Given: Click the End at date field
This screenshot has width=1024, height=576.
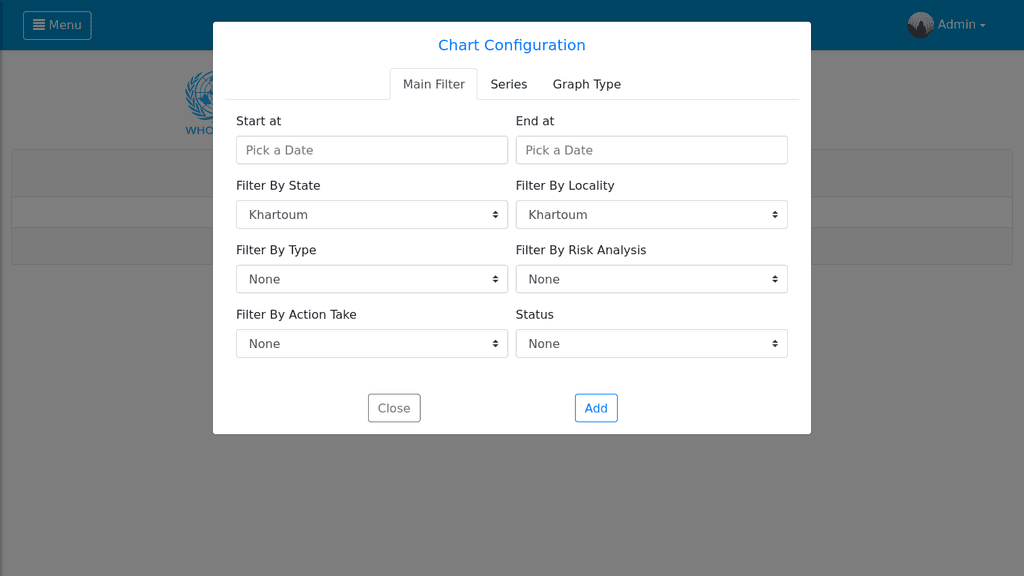Looking at the screenshot, I should click(x=651, y=150).
